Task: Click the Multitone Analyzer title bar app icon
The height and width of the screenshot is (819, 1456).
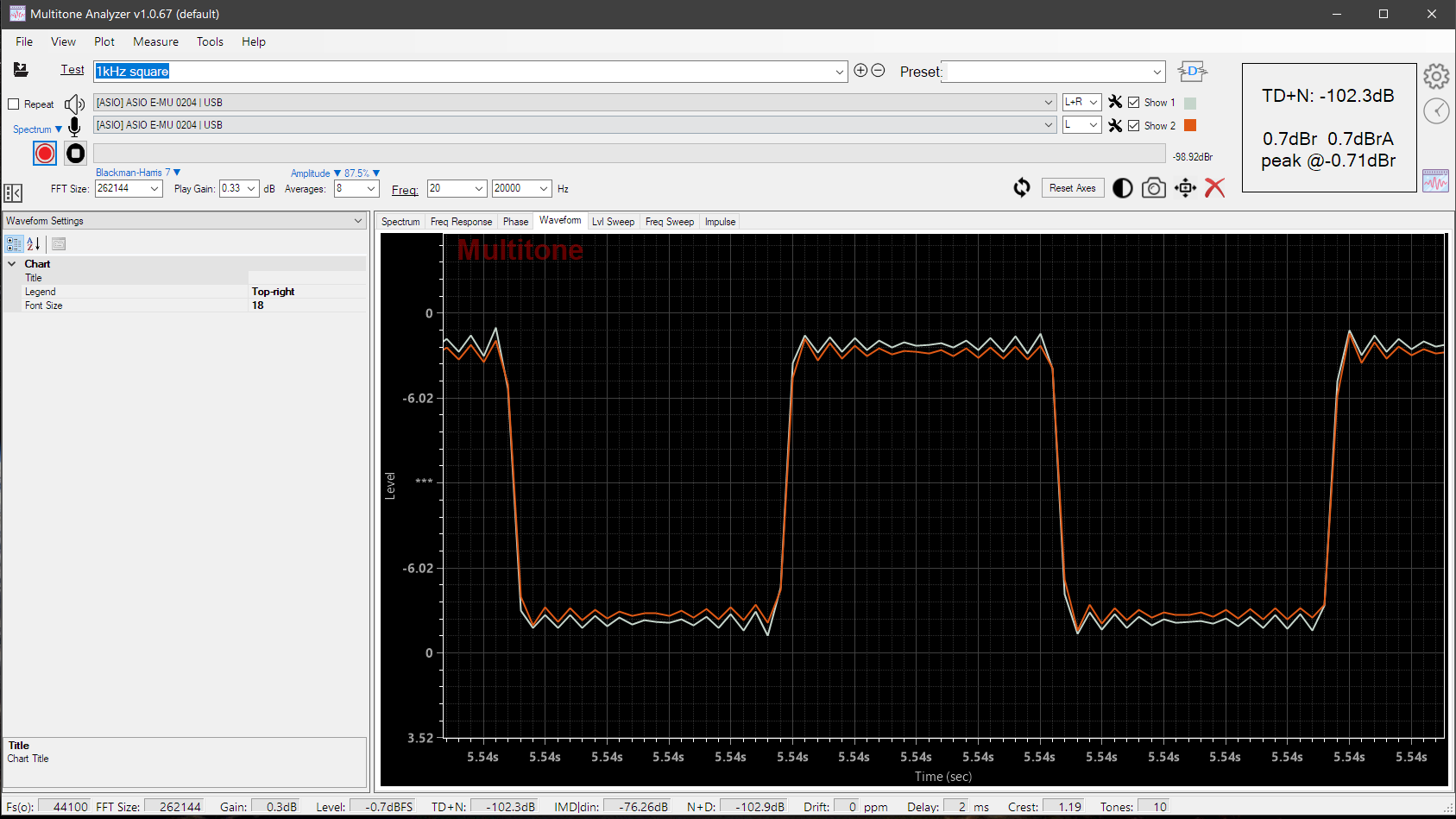Action: pos(17,14)
